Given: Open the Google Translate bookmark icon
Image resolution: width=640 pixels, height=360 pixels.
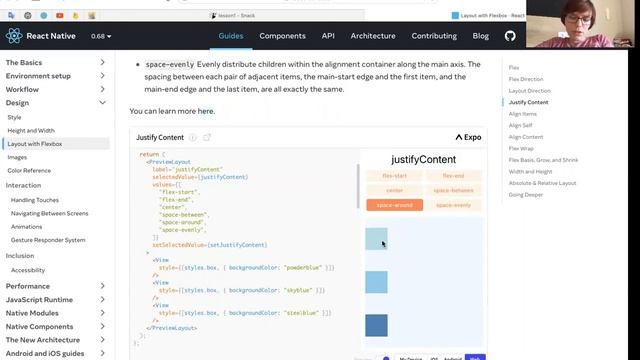Looking at the screenshot, I should pyautogui.click(x=11, y=16).
